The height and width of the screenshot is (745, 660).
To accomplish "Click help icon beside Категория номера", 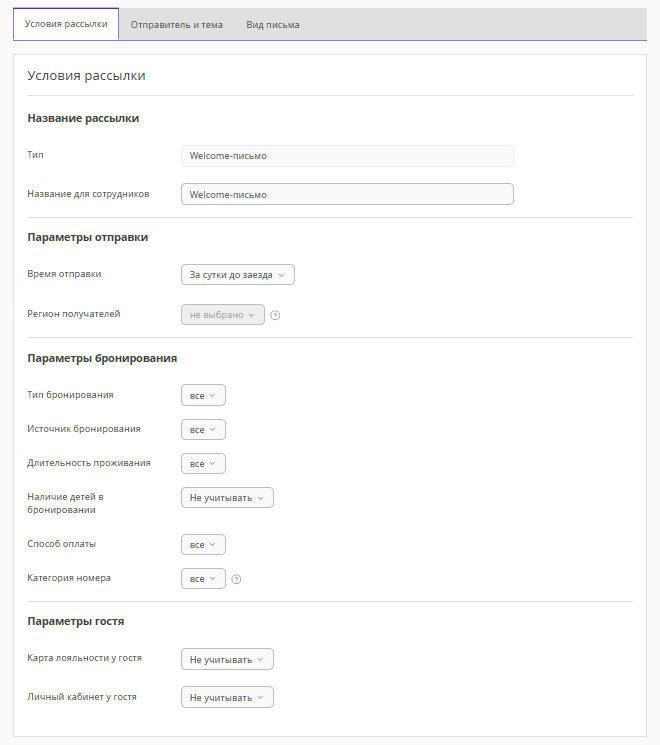I will click(x=236, y=579).
